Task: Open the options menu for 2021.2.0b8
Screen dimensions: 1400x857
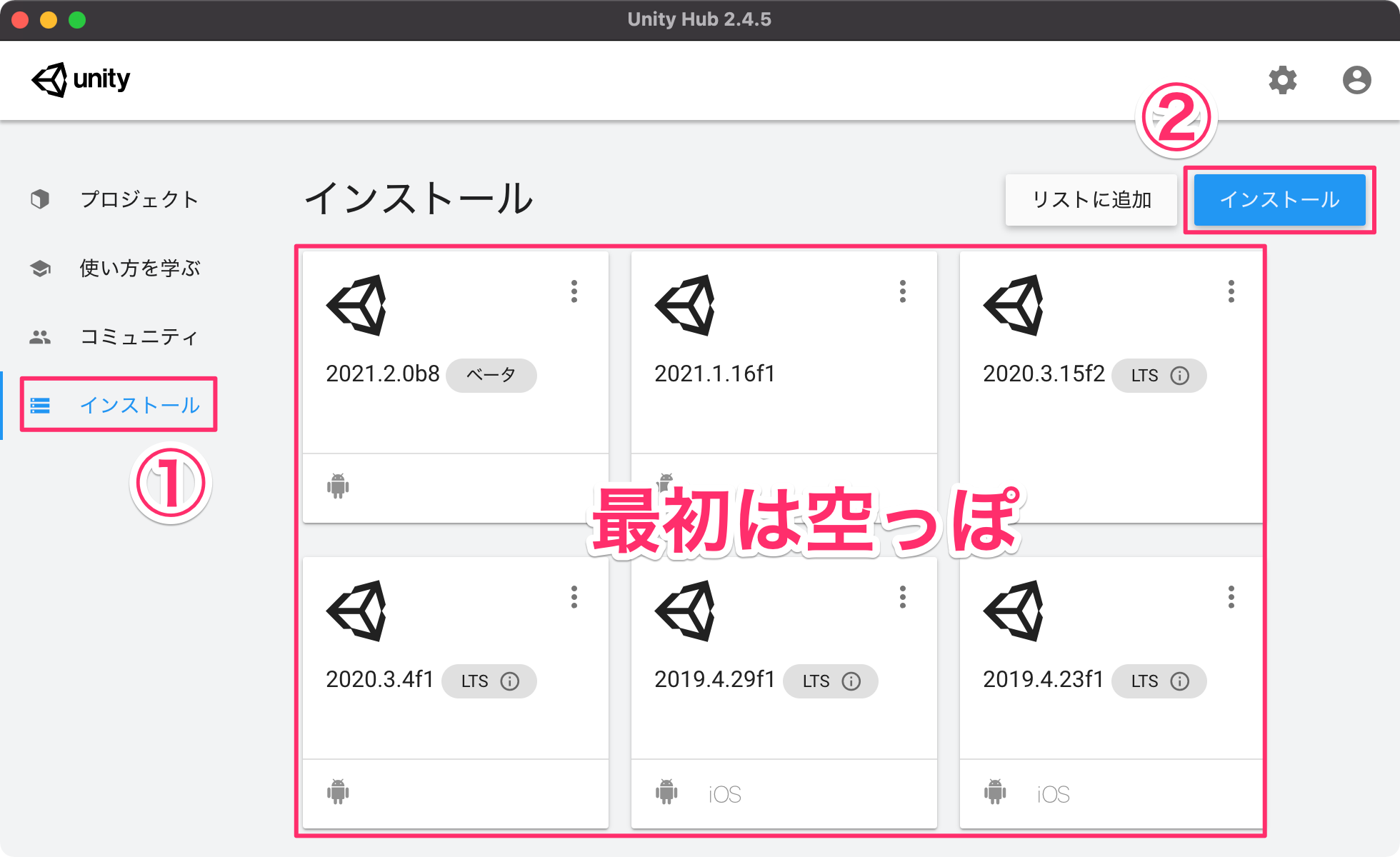Action: click(574, 291)
